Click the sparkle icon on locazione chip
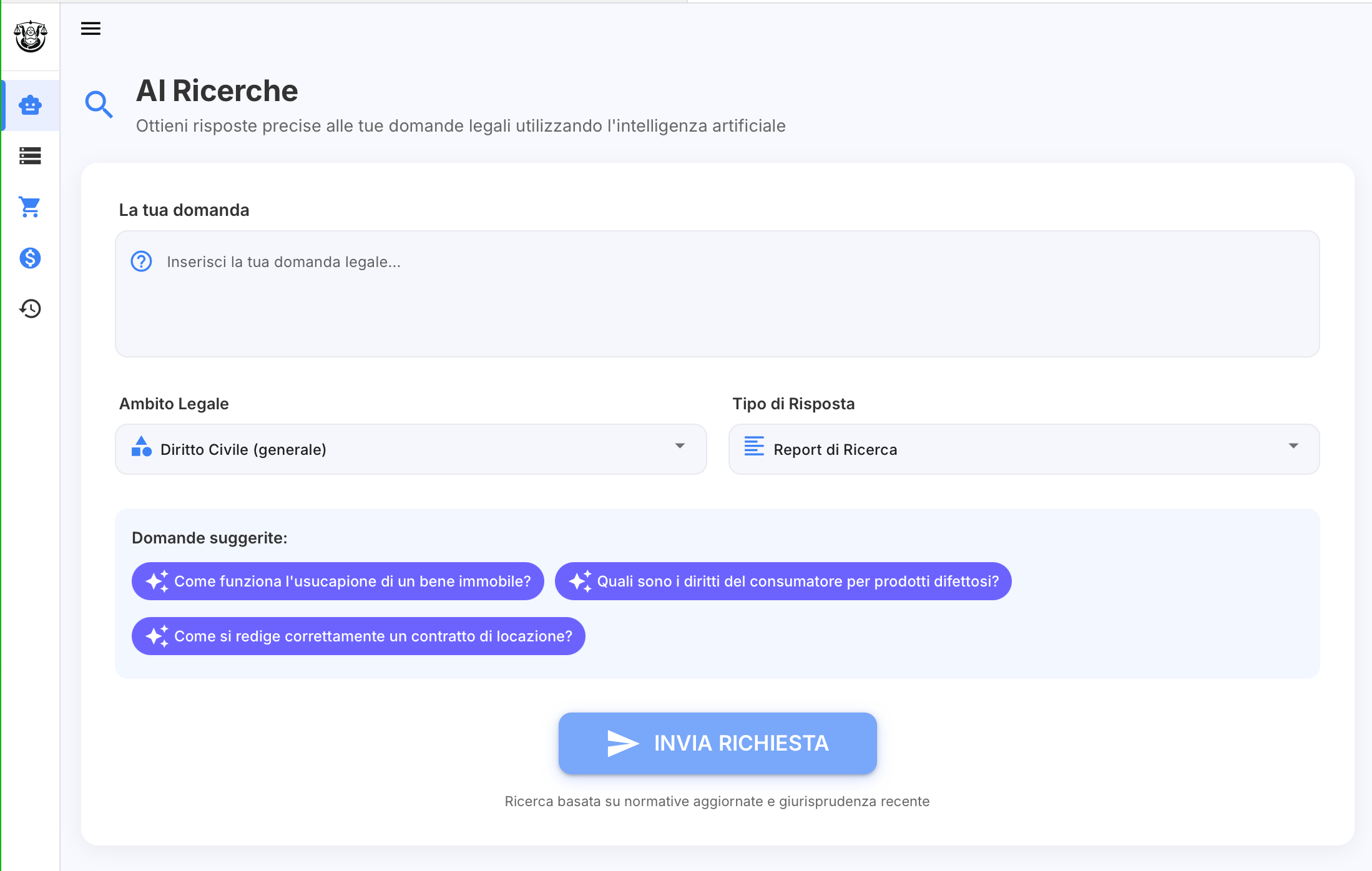1372x871 pixels. point(157,636)
